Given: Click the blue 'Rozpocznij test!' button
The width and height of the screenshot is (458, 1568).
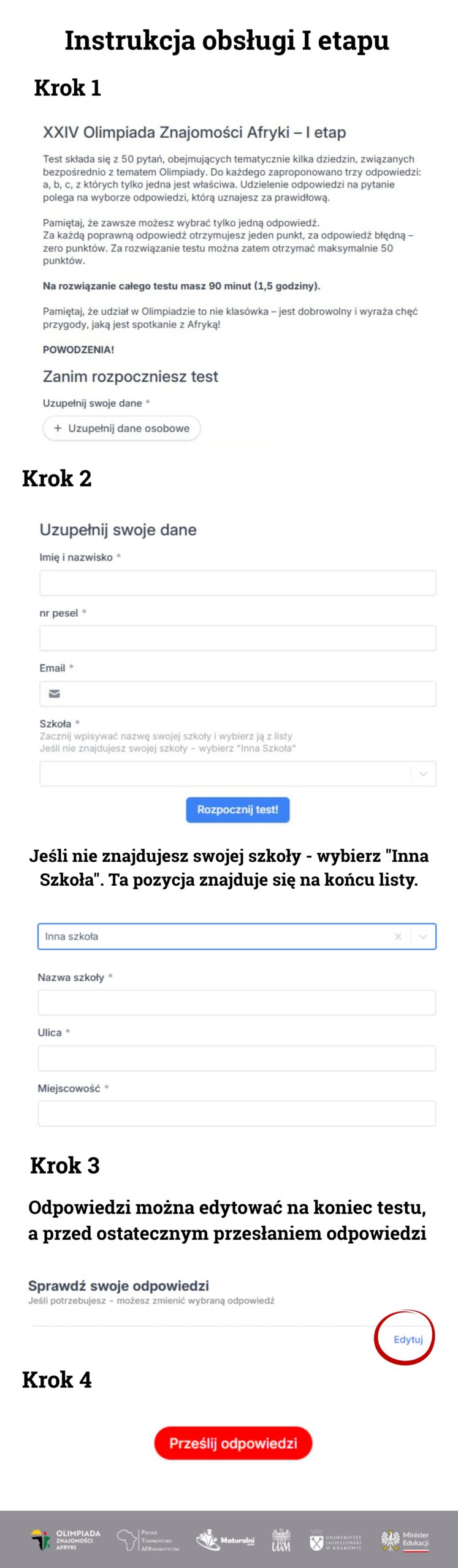Looking at the screenshot, I should [x=237, y=809].
